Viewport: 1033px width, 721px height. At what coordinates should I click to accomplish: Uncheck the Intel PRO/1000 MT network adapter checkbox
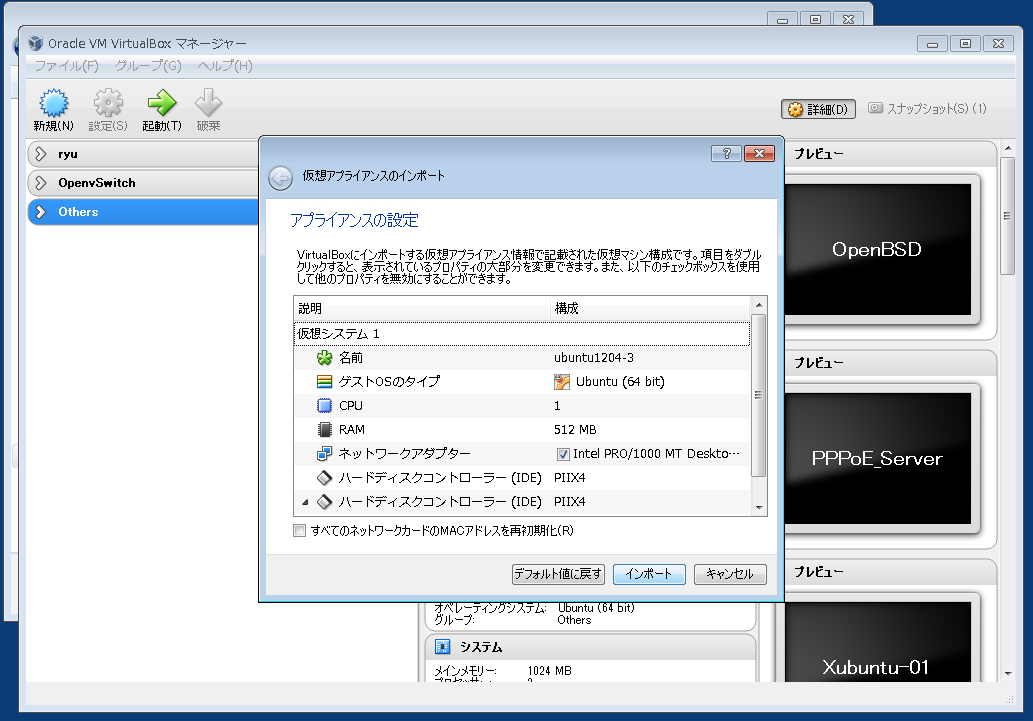click(563, 454)
